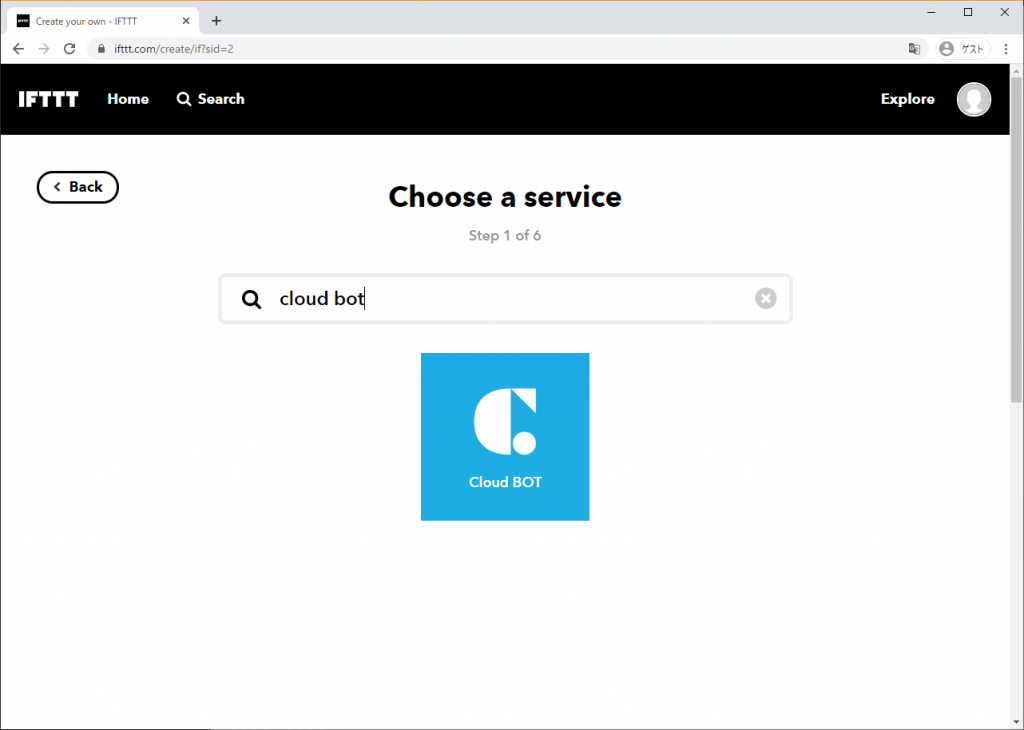Open the user profile avatar menu
1024x730 pixels.
974,99
